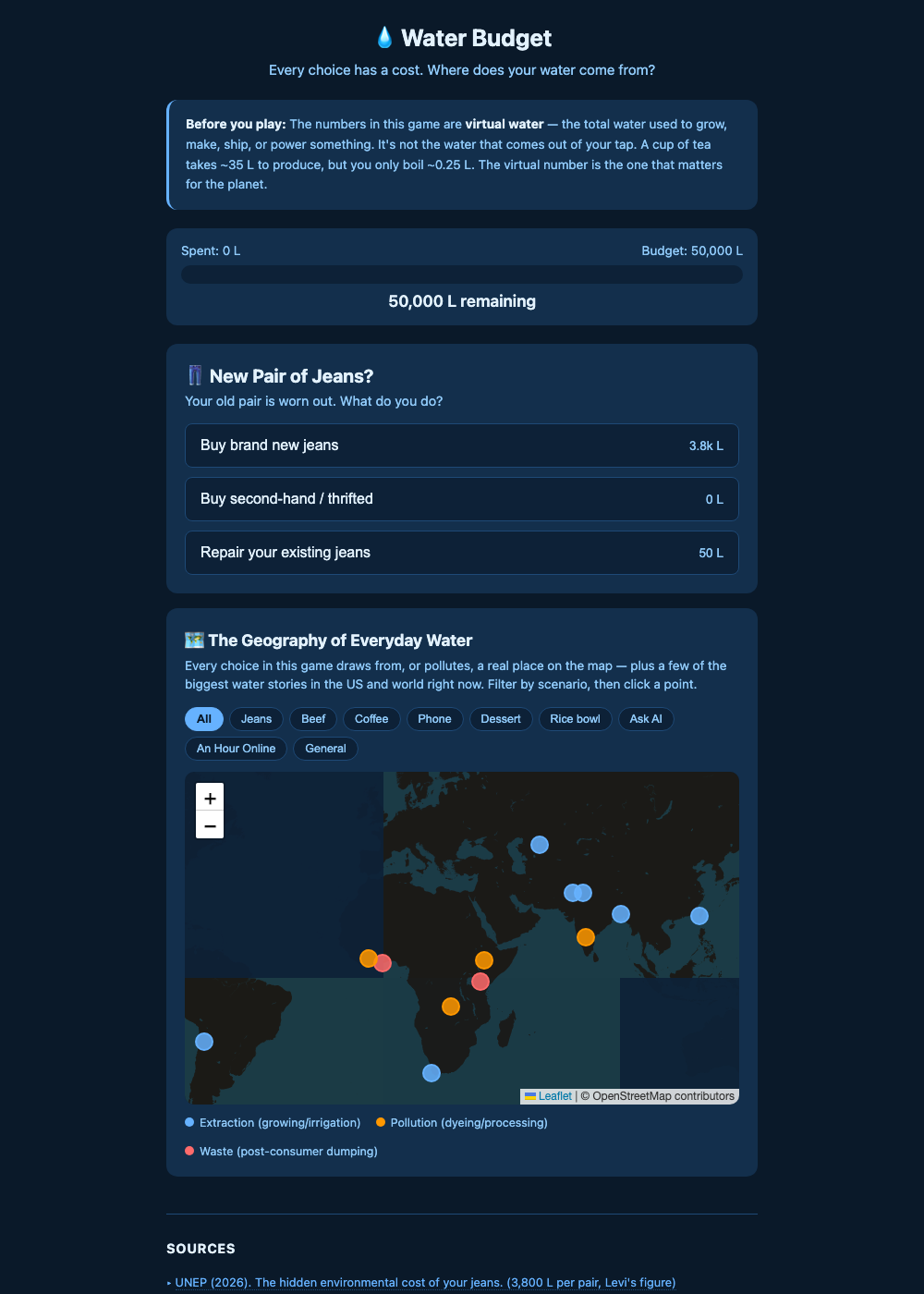Select the orange marker in southern India
This screenshot has width=924, height=1294.
coord(586,937)
